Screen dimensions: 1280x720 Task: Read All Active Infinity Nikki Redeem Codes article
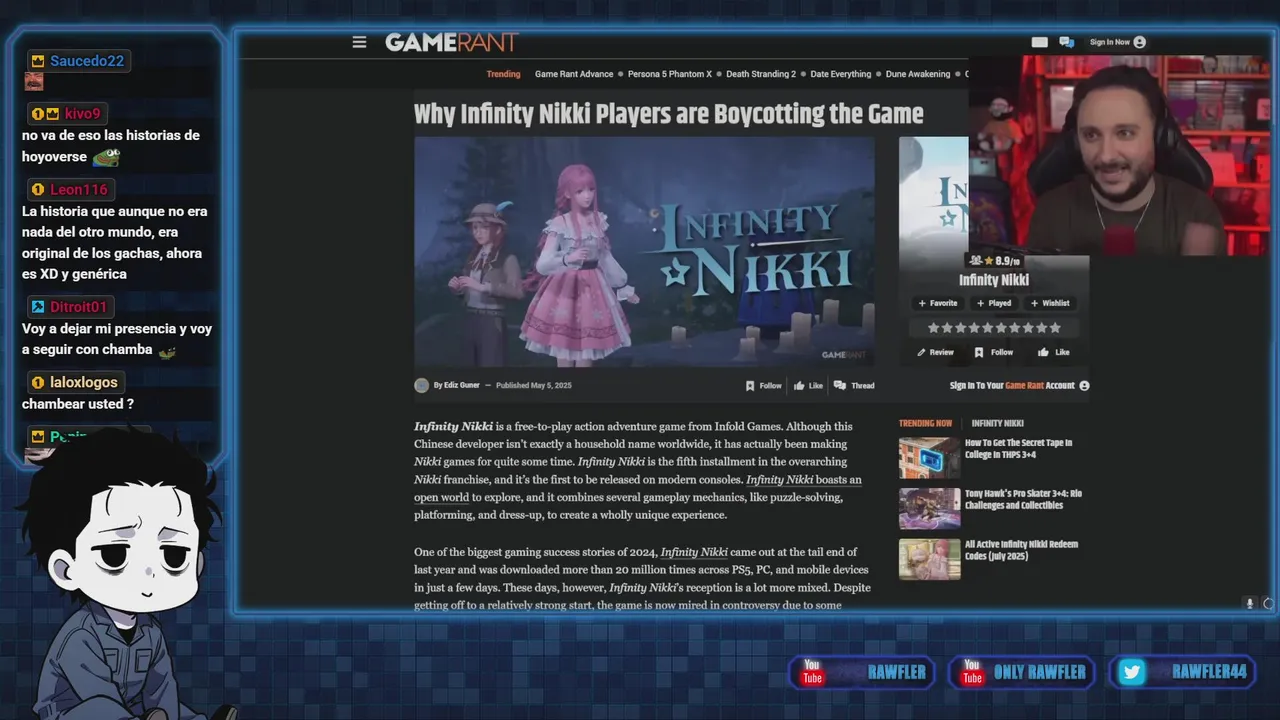point(1021,550)
